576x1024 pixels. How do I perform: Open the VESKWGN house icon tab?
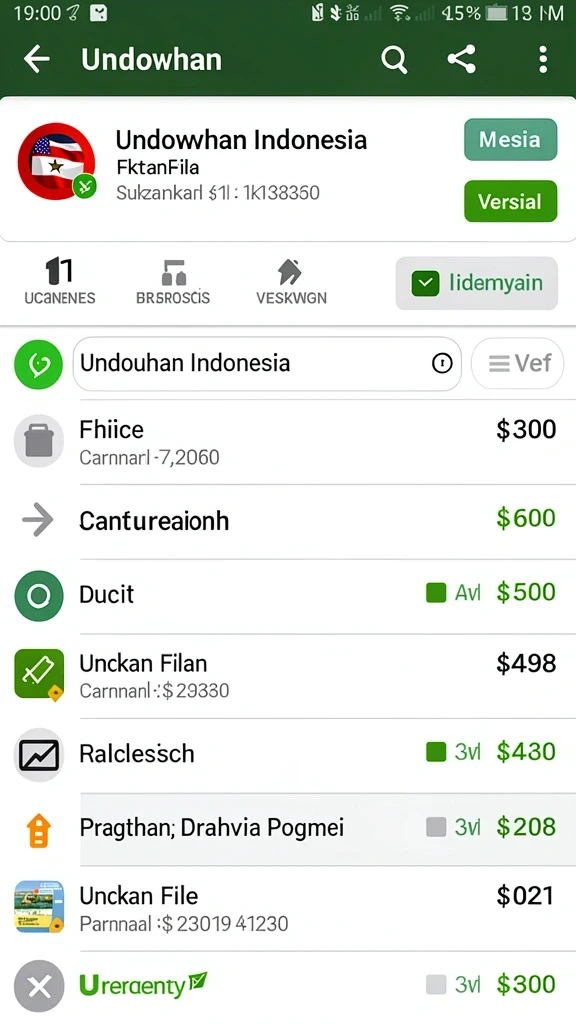pyautogui.click(x=291, y=281)
